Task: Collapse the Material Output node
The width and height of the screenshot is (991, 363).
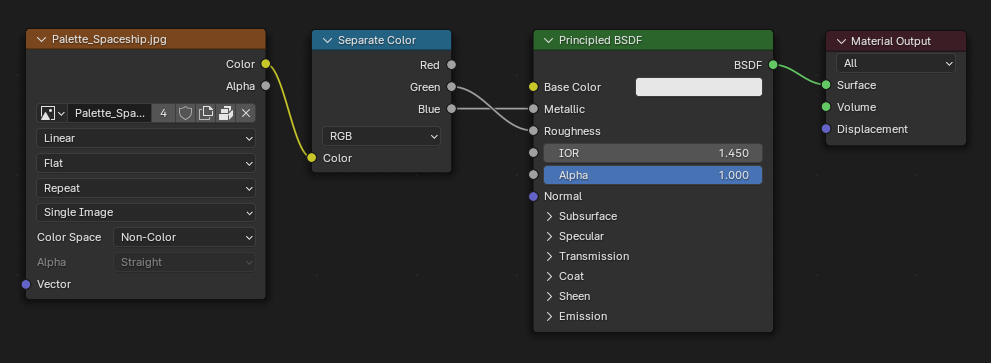Action: (841, 41)
